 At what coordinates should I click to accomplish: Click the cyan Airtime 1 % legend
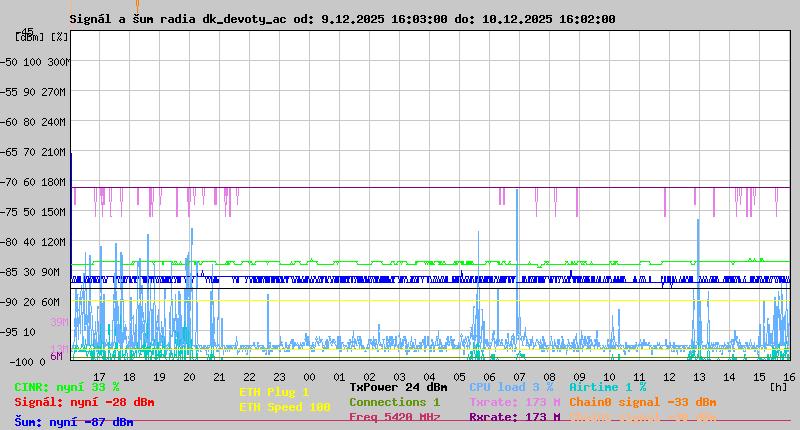[x=607, y=387]
